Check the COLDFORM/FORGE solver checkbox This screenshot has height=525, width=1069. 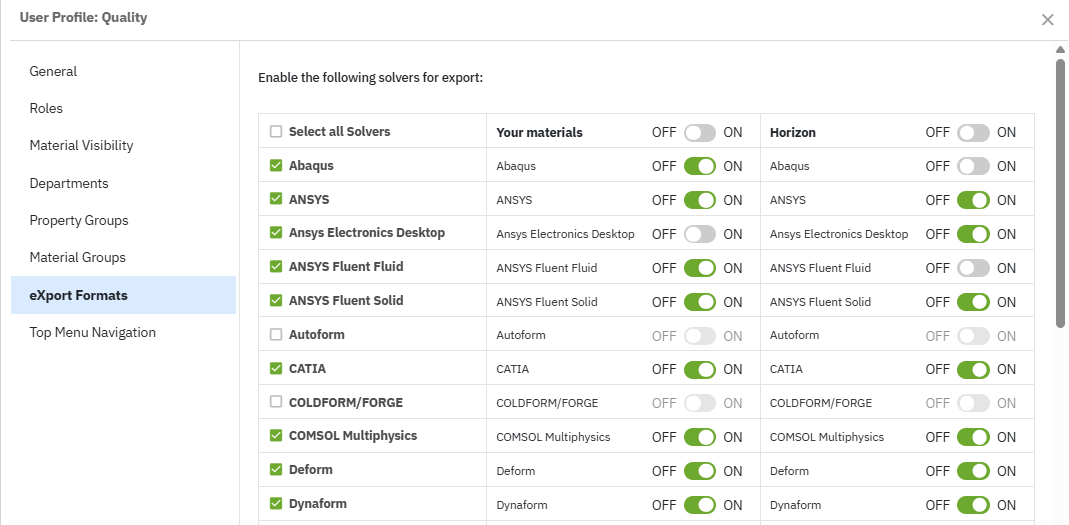tap(276, 402)
